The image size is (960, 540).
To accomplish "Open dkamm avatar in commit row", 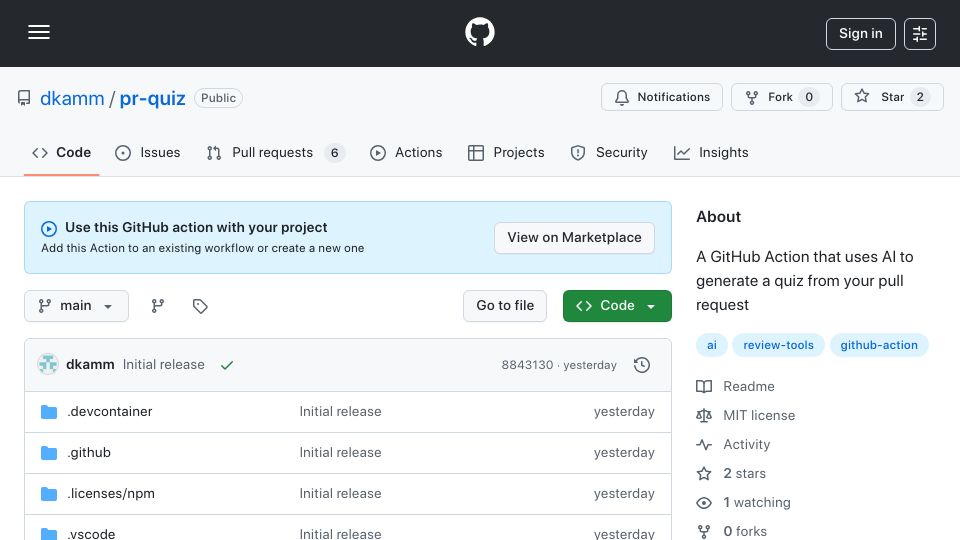I will [48, 364].
